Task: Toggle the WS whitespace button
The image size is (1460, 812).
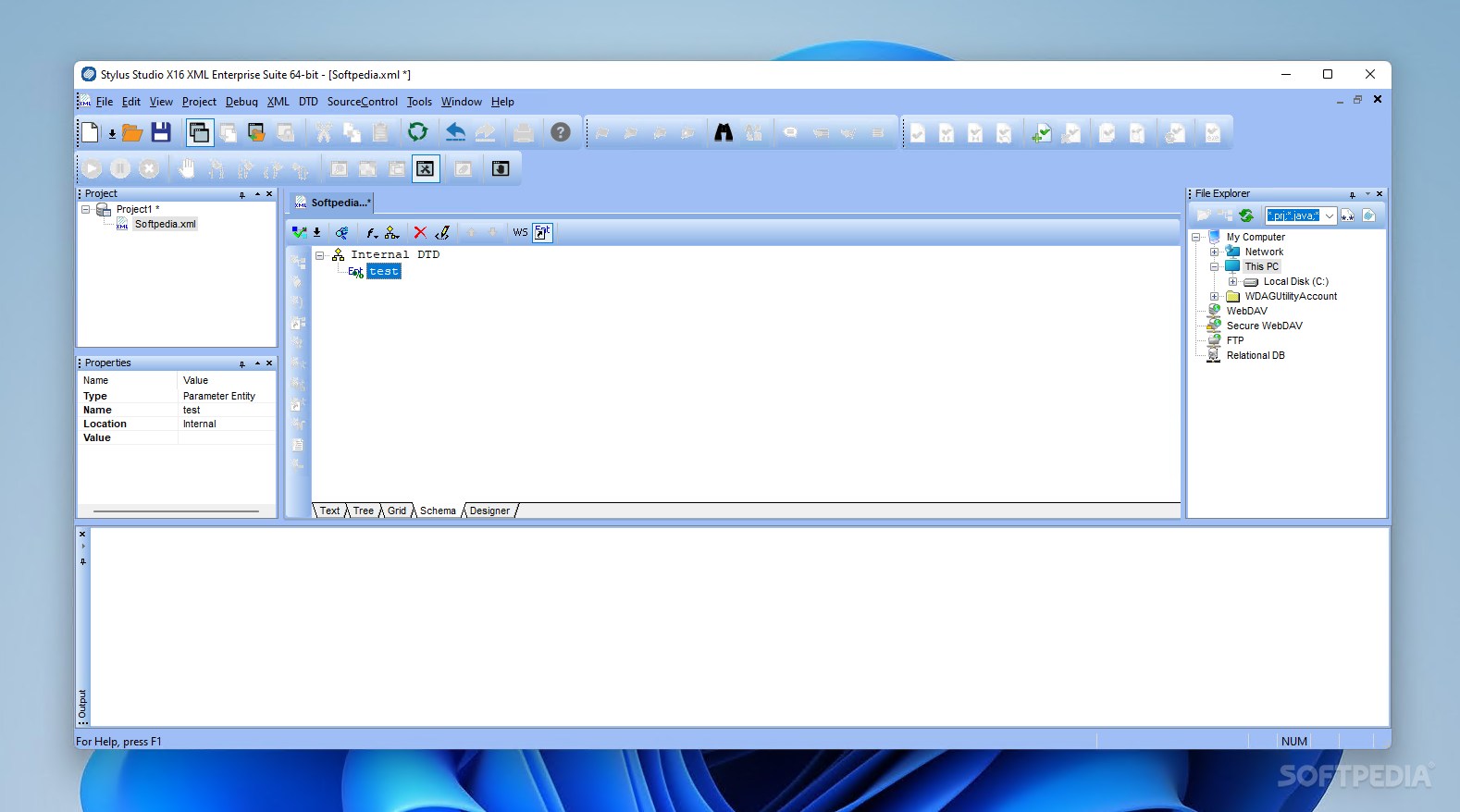Action: point(521,232)
